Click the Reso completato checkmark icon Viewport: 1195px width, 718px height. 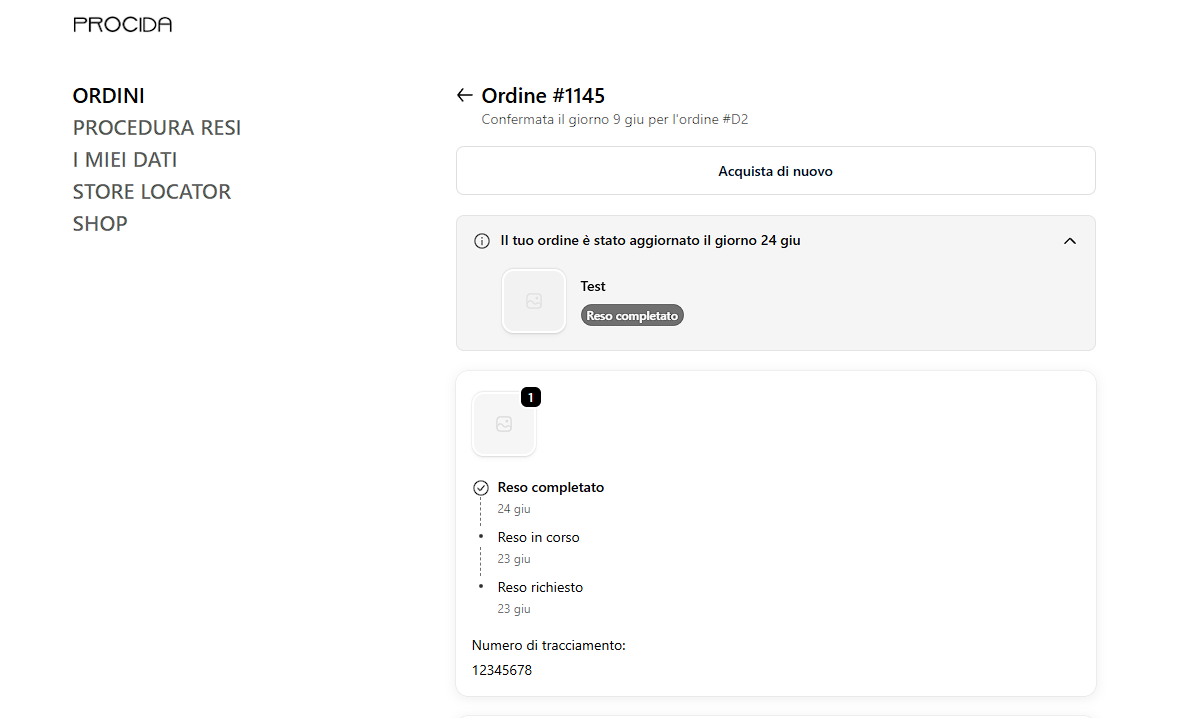click(x=481, y=488)
